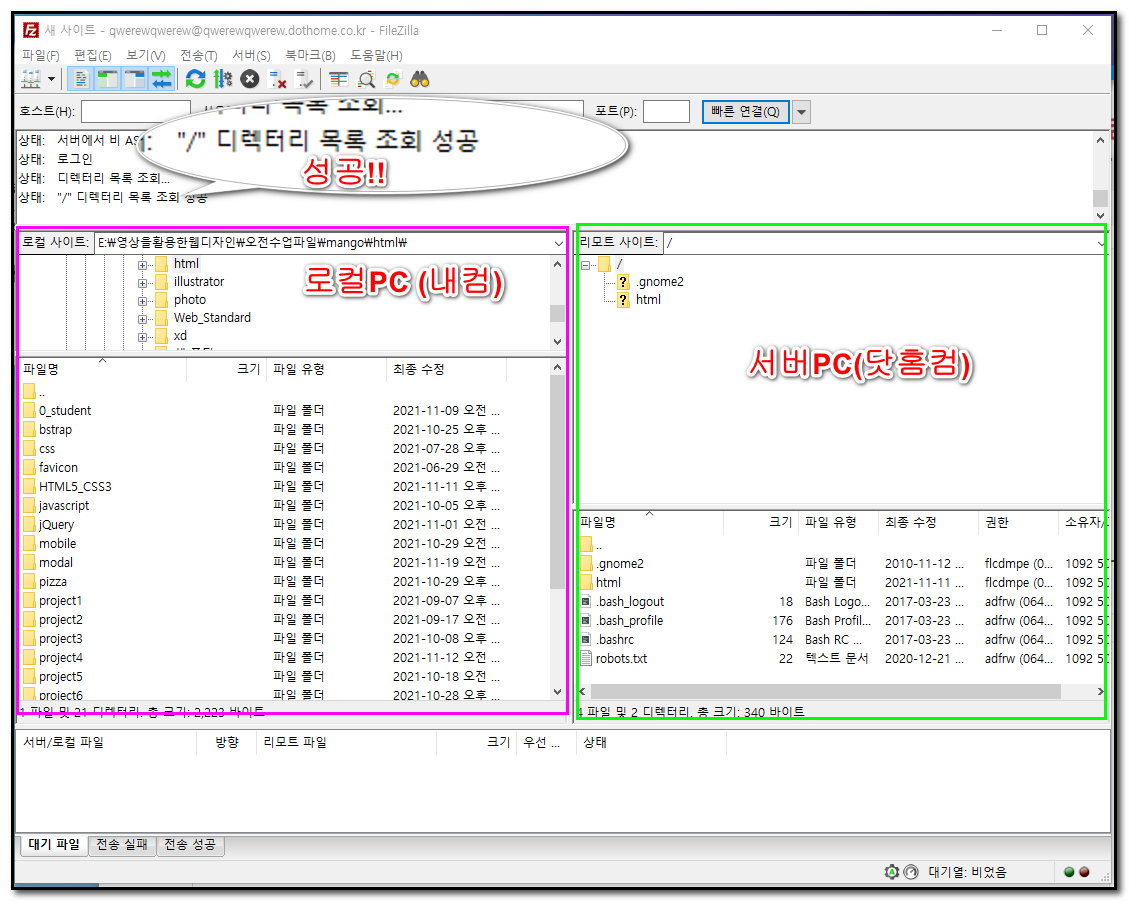Expand the illustrator folder in local tree
This screenshot has height=902, width=1129.
click(142, 282)
